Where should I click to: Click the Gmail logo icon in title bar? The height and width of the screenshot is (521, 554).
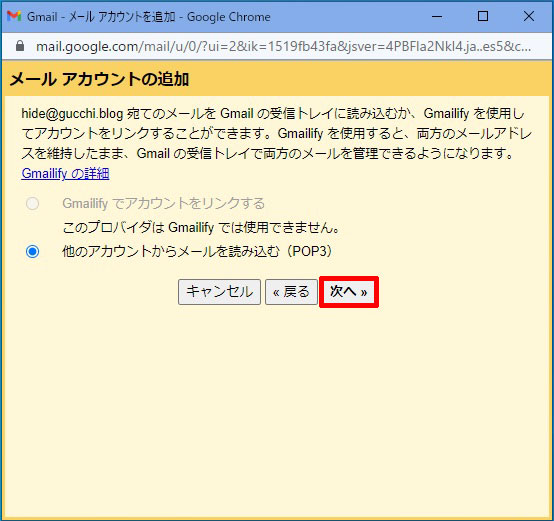click(14, 16)
